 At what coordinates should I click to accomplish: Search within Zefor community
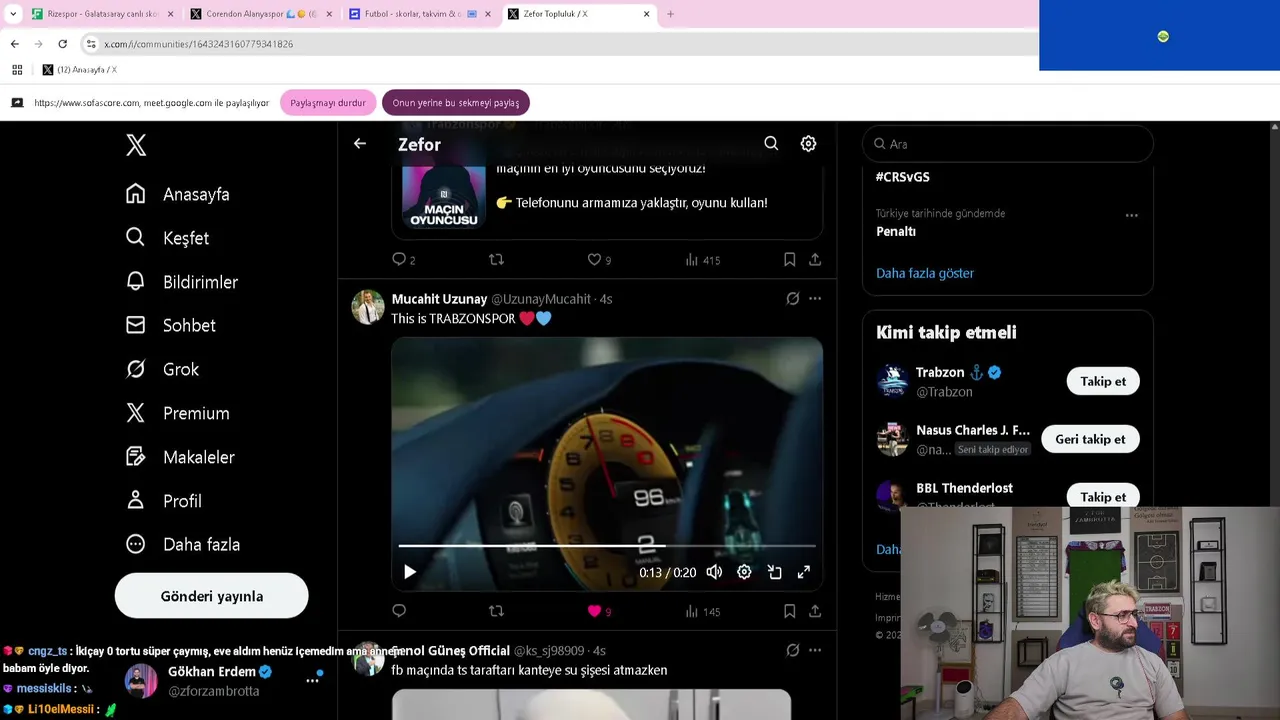(771, 144)
